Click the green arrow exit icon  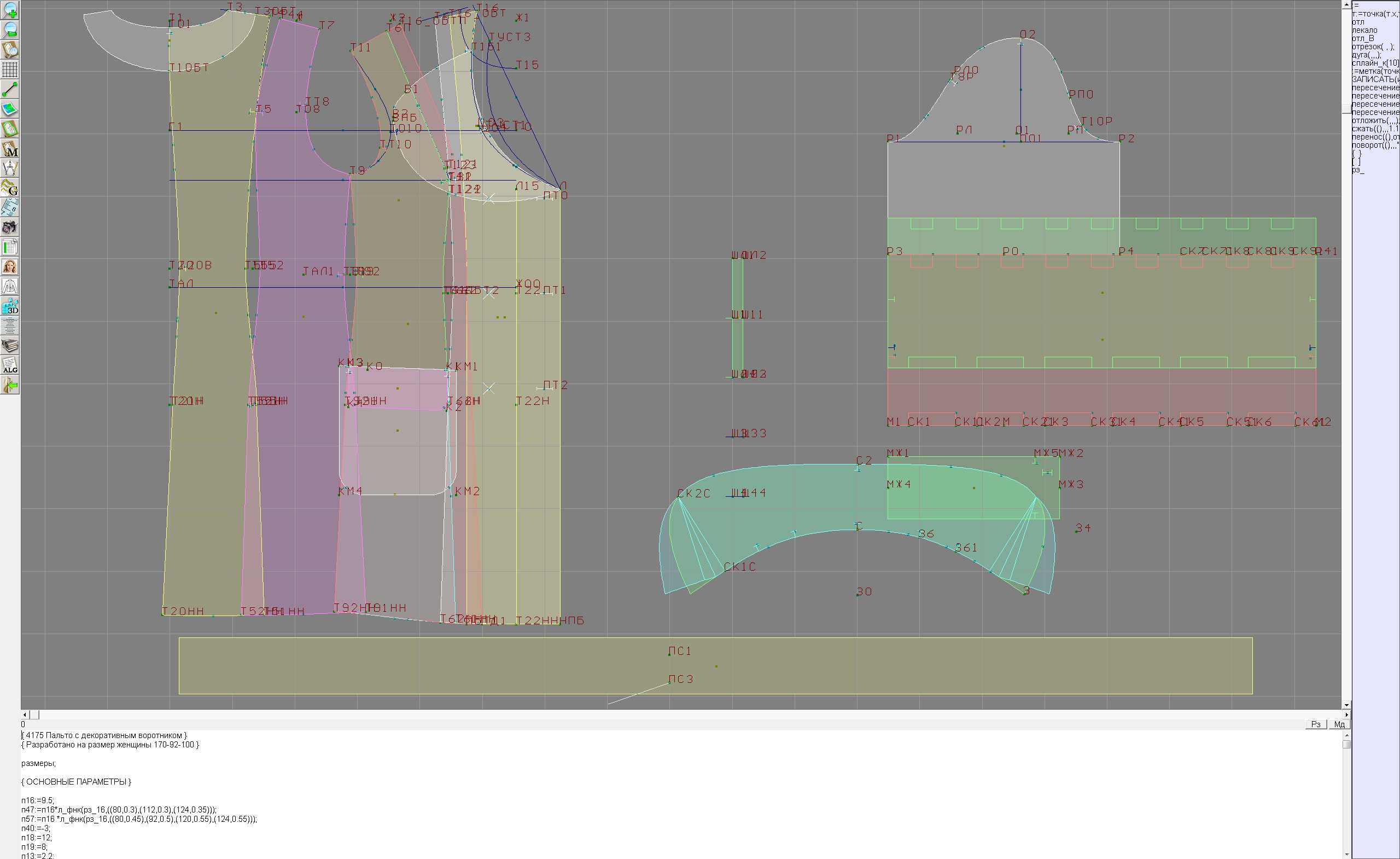point(10,385)
